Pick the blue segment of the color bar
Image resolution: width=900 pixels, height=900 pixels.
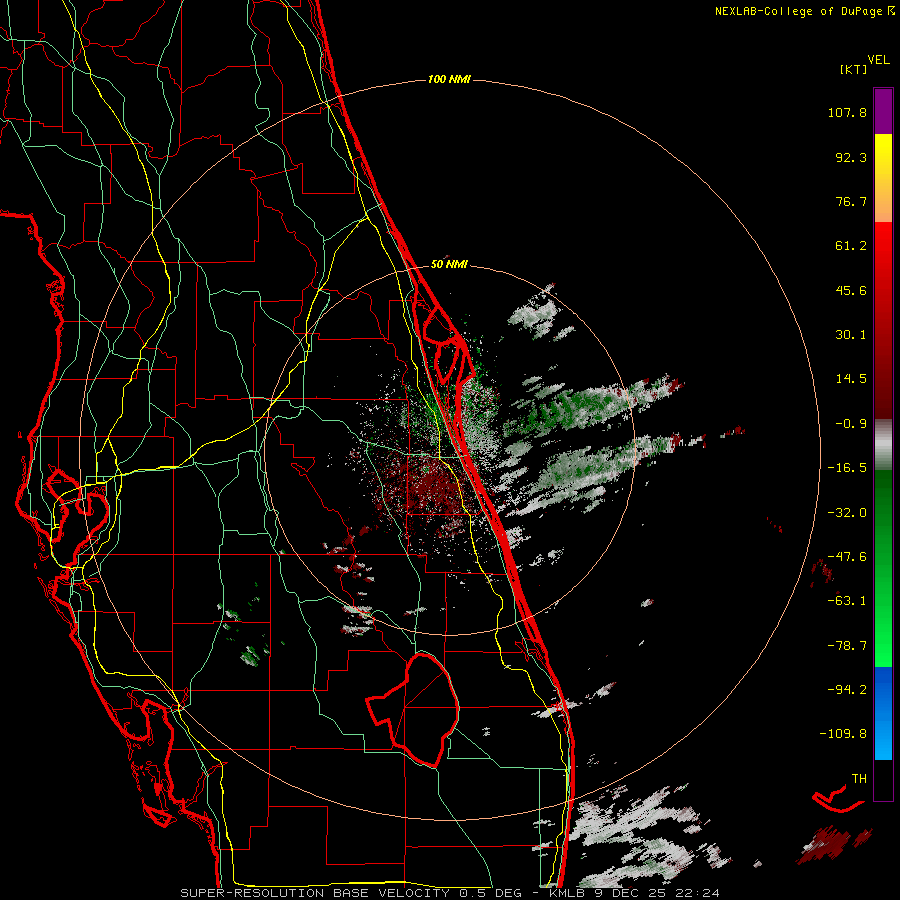point(883,713)
